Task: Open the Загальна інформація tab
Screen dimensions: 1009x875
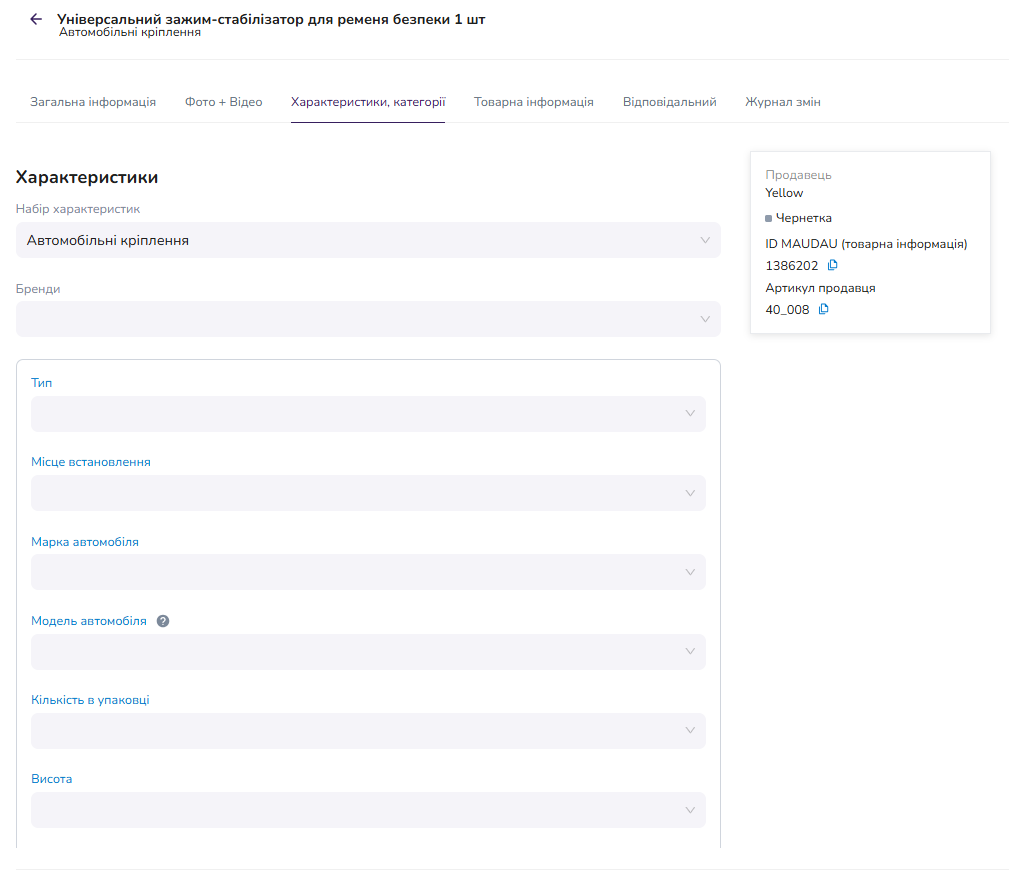Action: (93, 102)
